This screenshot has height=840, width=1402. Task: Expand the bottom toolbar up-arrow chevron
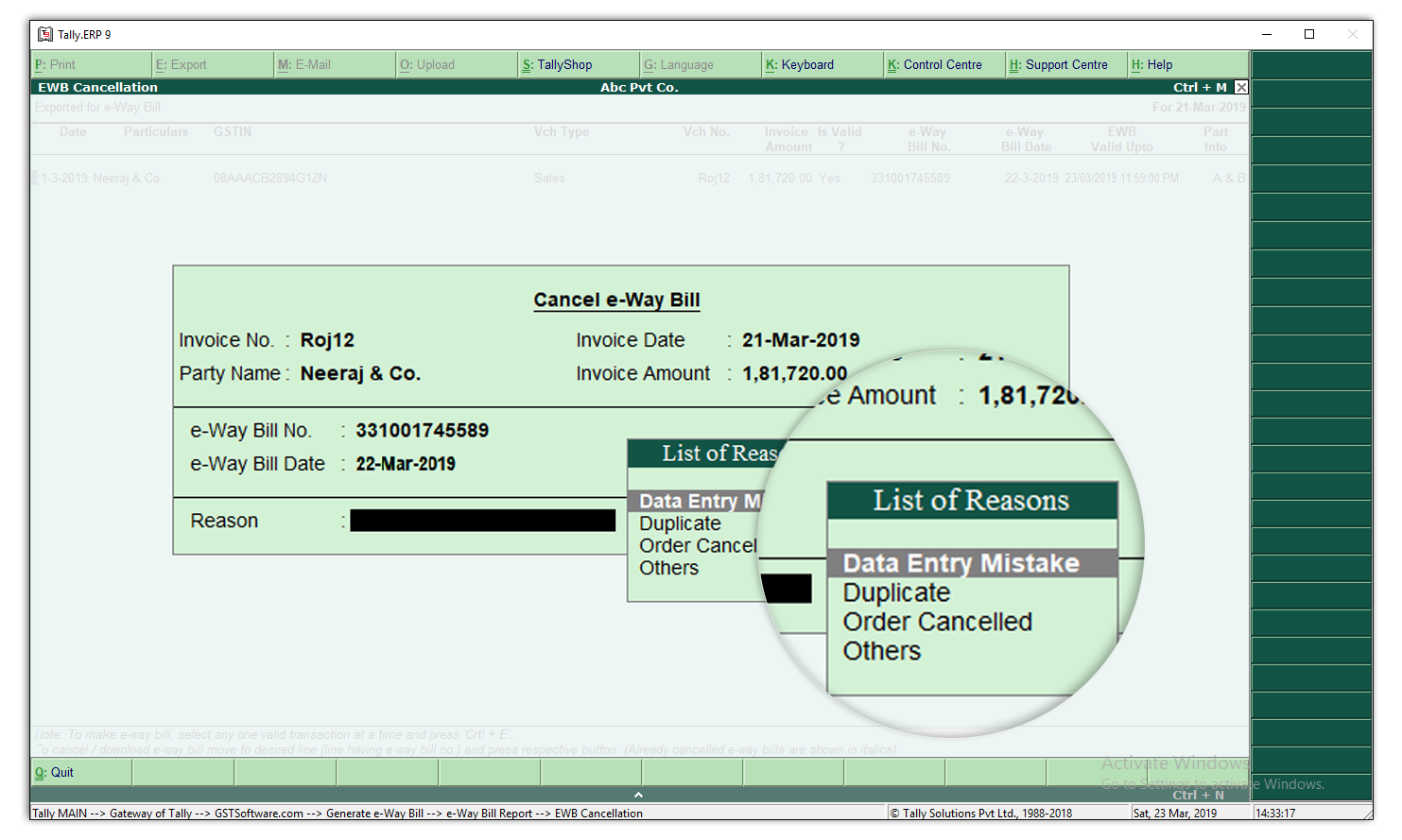638,795
